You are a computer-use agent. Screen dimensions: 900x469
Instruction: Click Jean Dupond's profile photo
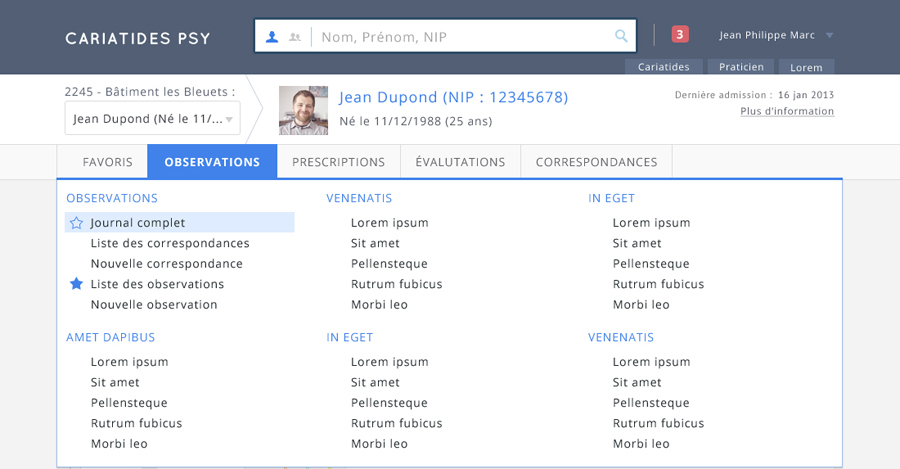tap(304, 111)
